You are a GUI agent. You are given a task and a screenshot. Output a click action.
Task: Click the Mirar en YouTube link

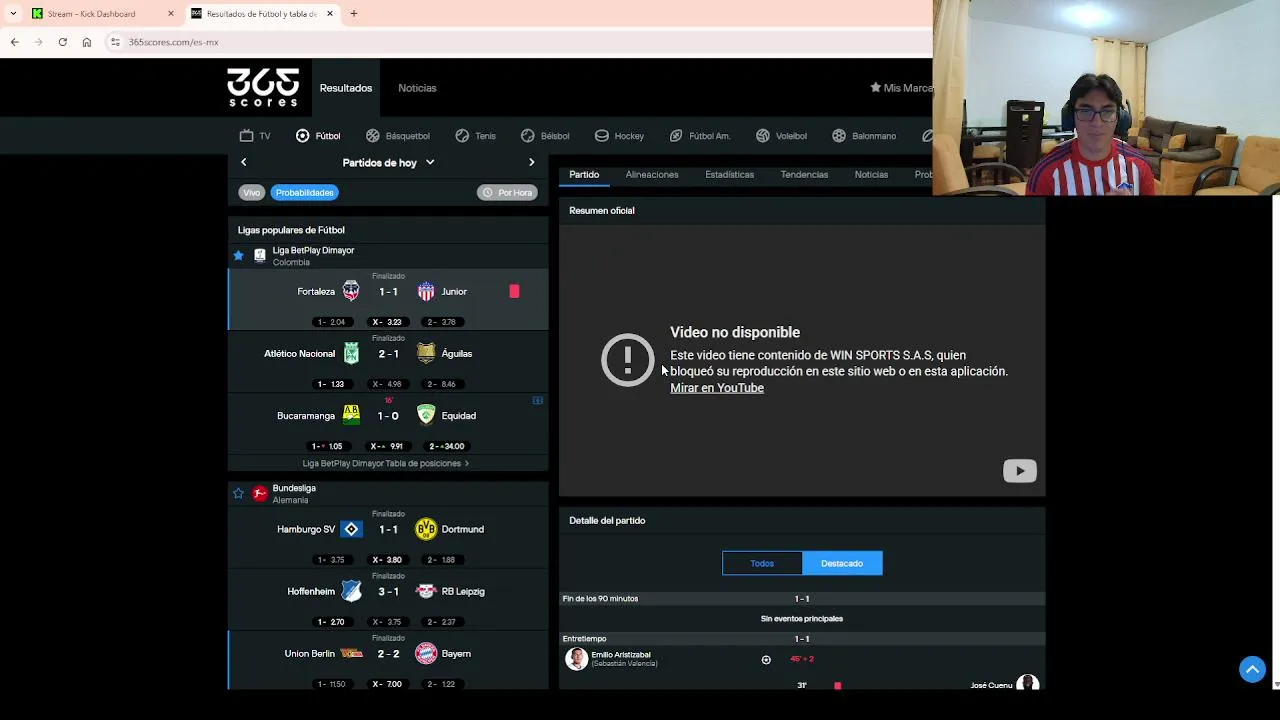coord(717,388)
